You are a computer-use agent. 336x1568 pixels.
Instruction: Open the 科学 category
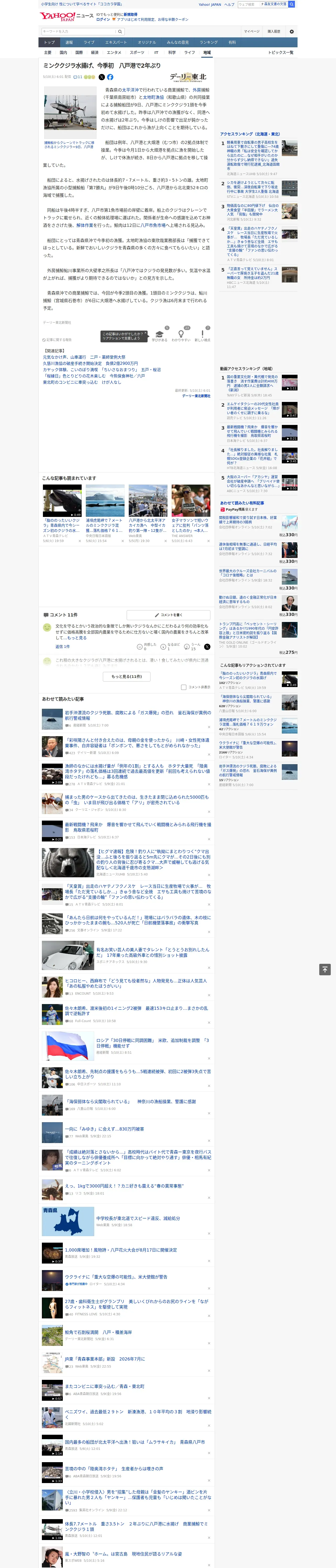(172, 52)
